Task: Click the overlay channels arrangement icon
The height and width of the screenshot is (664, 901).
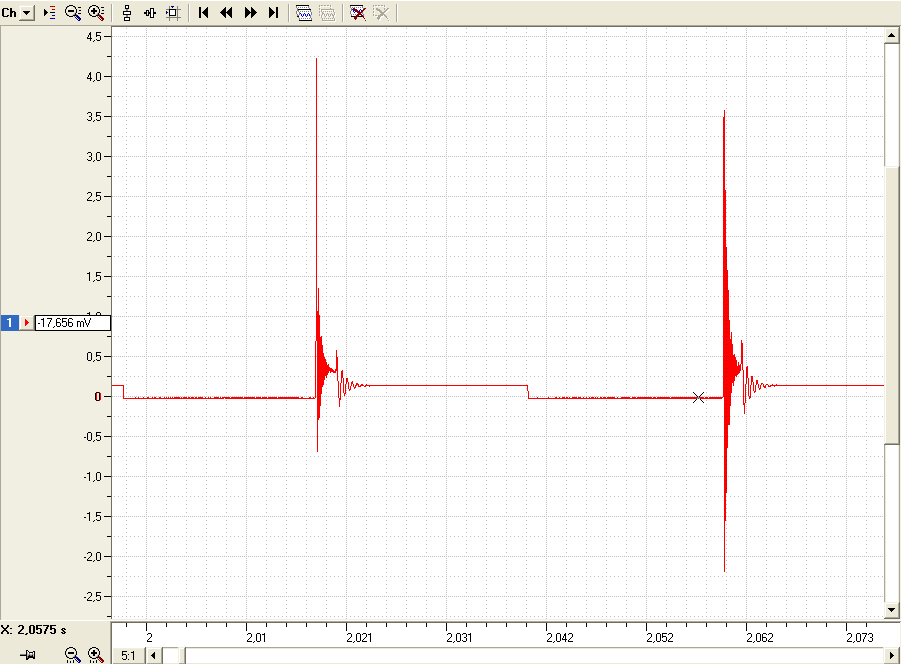Action: click(150, 13)
